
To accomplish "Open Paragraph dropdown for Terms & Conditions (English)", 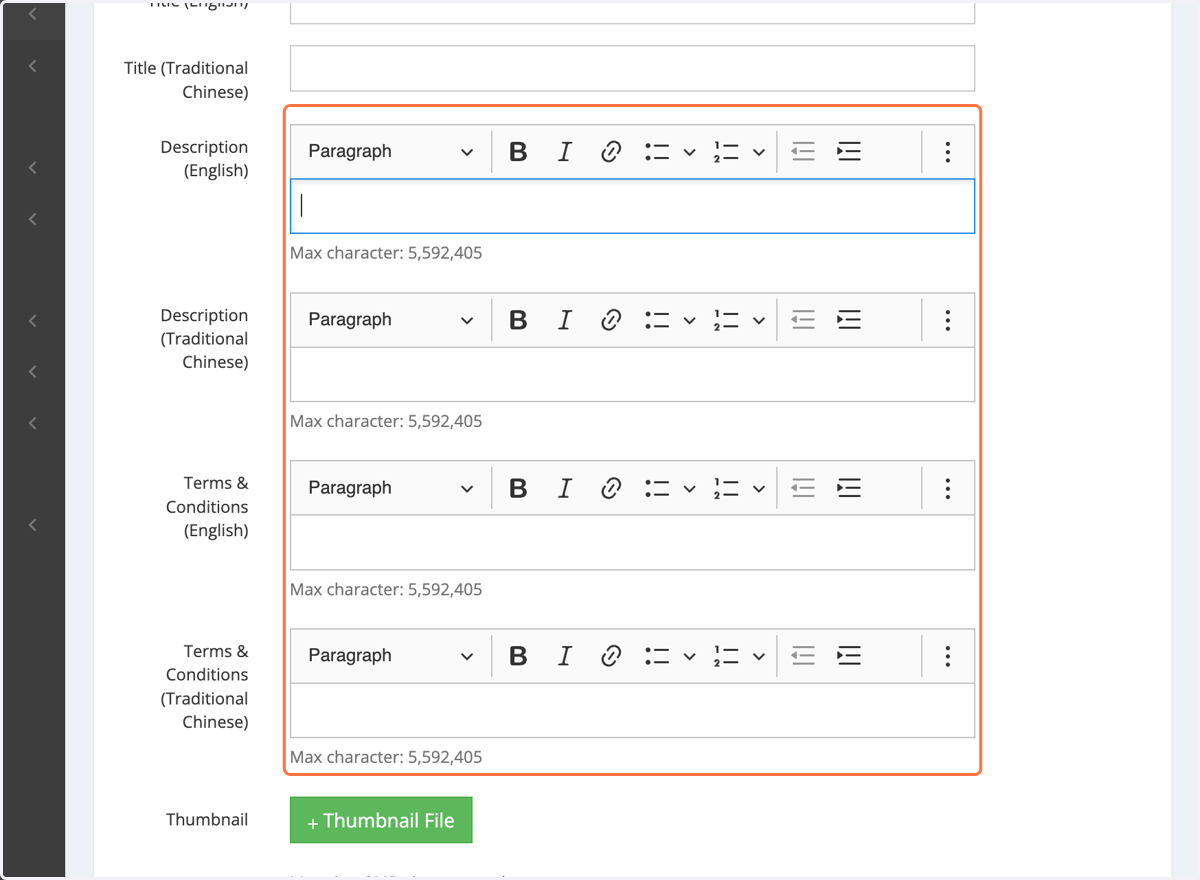I will (391, 488).
